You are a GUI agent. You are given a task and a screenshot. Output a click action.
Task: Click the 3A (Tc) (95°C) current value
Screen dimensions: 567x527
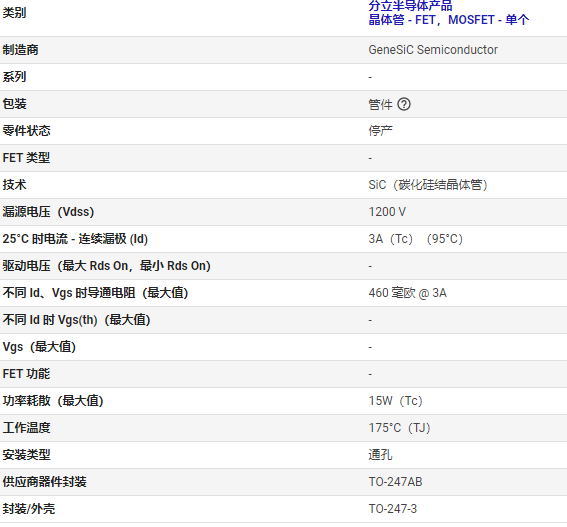(415, 239)
